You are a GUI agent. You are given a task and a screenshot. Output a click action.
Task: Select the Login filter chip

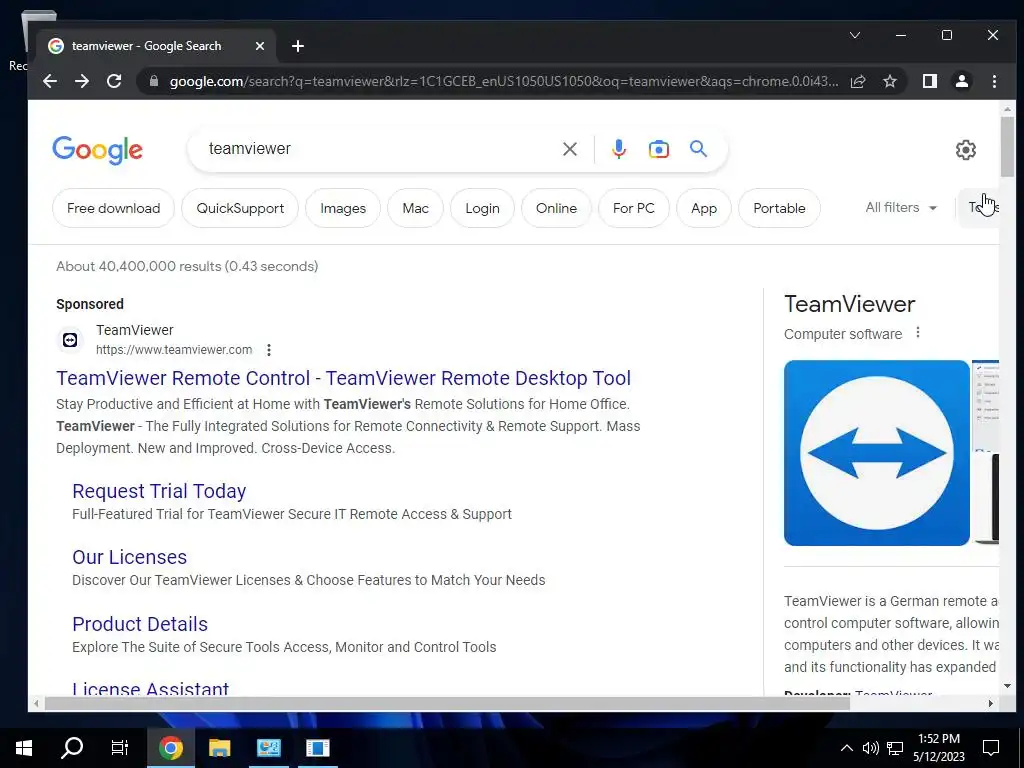[483, 208]
